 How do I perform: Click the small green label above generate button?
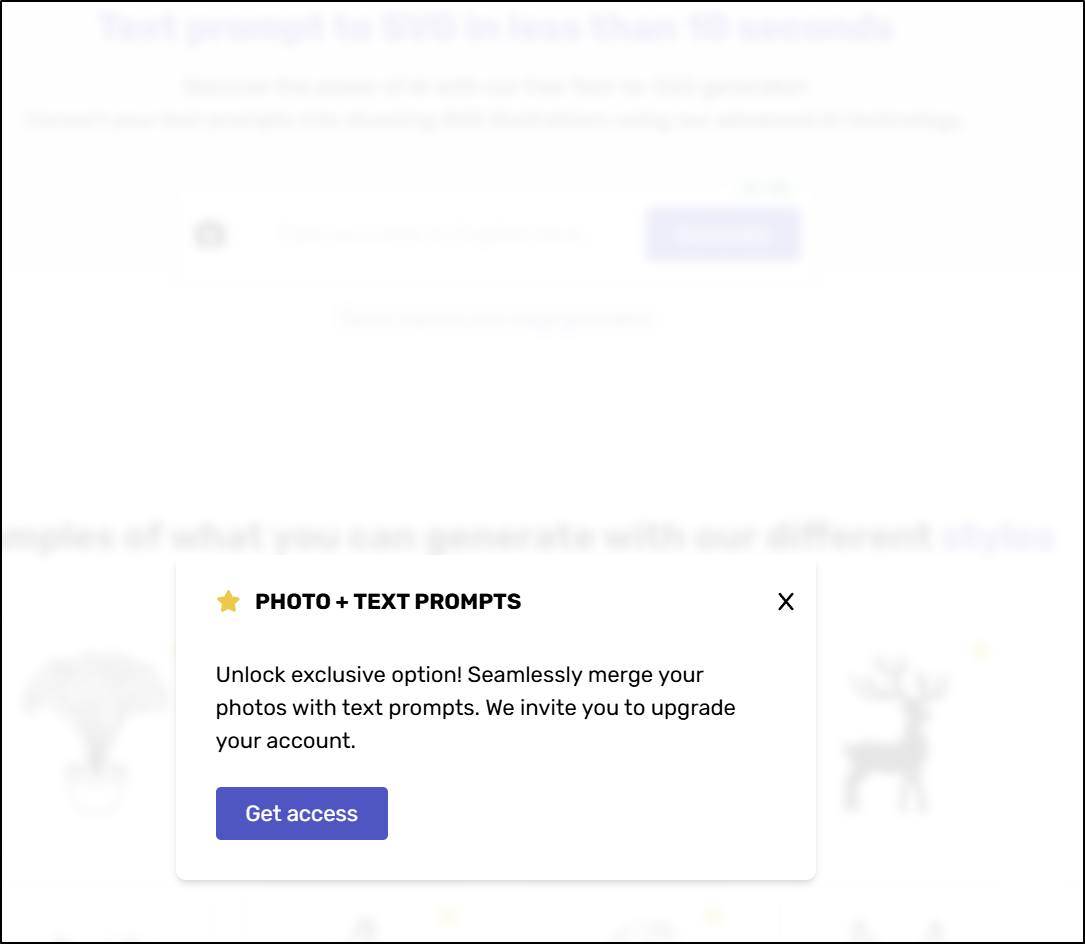765,187
